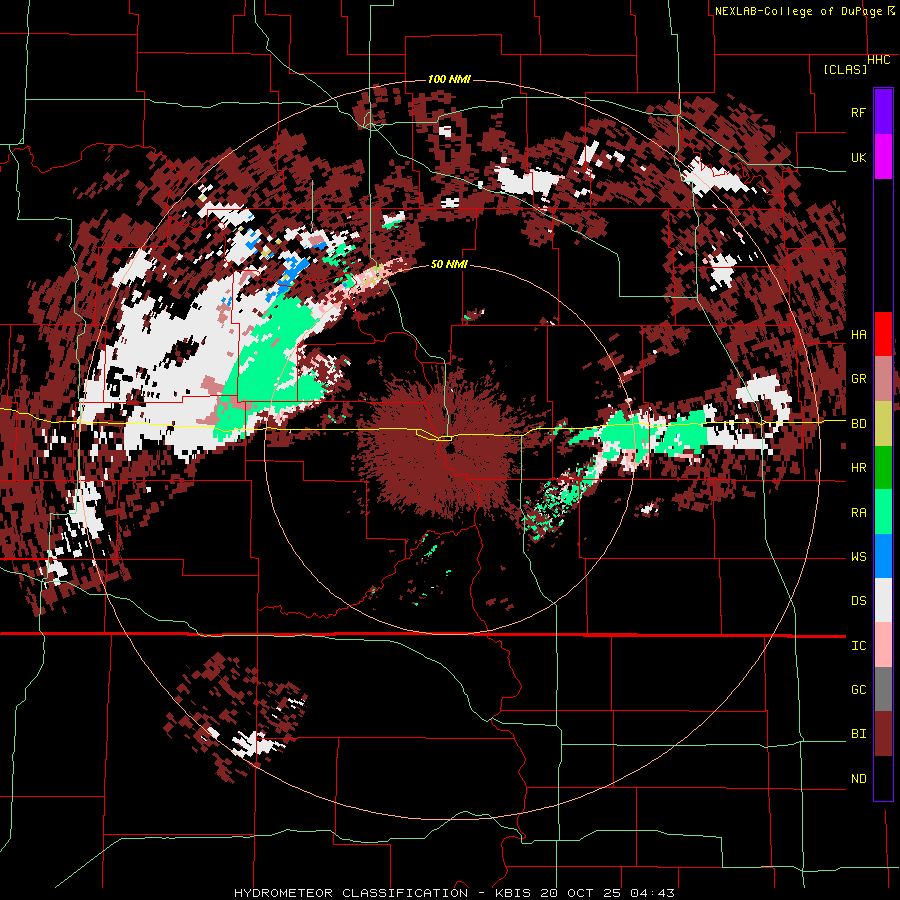Click the GC legend label
900x900 pixels.
(x=858, y=690)
